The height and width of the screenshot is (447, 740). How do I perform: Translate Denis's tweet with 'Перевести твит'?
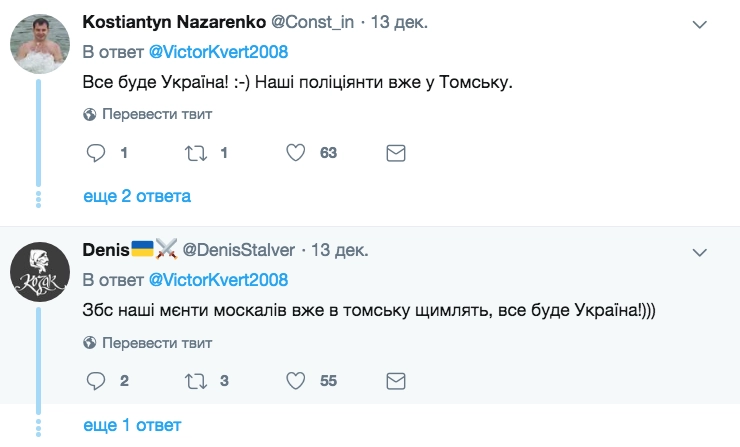[x=148, y=342]
